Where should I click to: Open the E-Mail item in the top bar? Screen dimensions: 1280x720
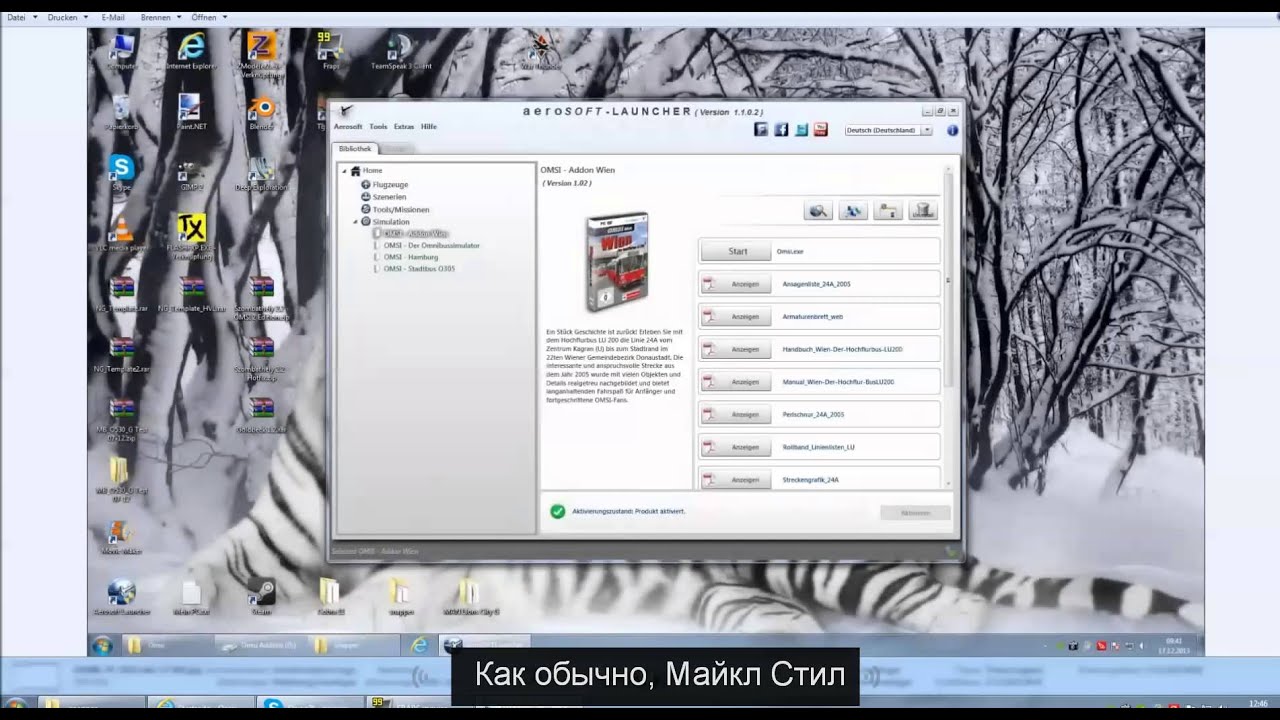tap(113, 17)
